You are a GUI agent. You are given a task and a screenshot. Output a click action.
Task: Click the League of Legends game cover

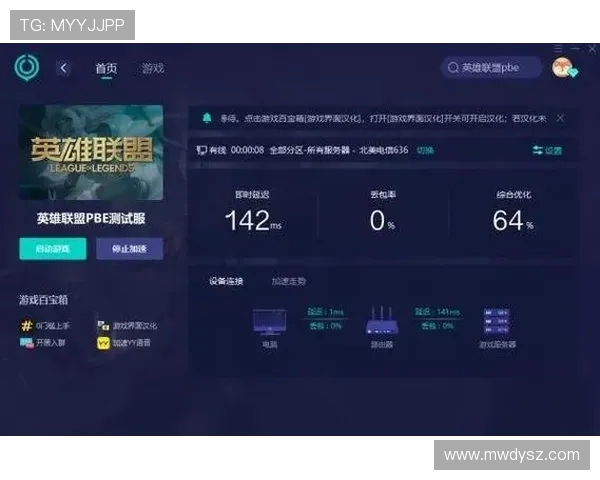(x=91, y=152)
